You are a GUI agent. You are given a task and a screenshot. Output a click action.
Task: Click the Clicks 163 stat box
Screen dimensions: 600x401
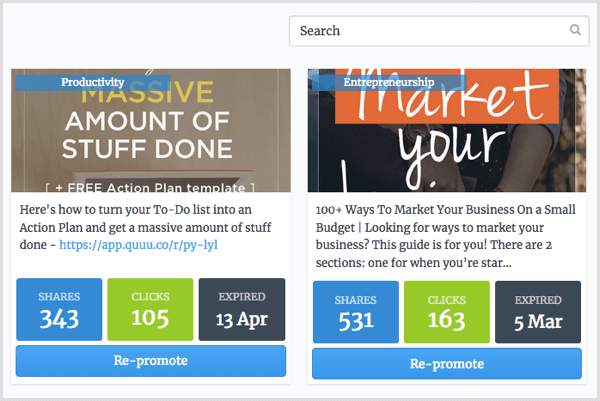point(446,314)
